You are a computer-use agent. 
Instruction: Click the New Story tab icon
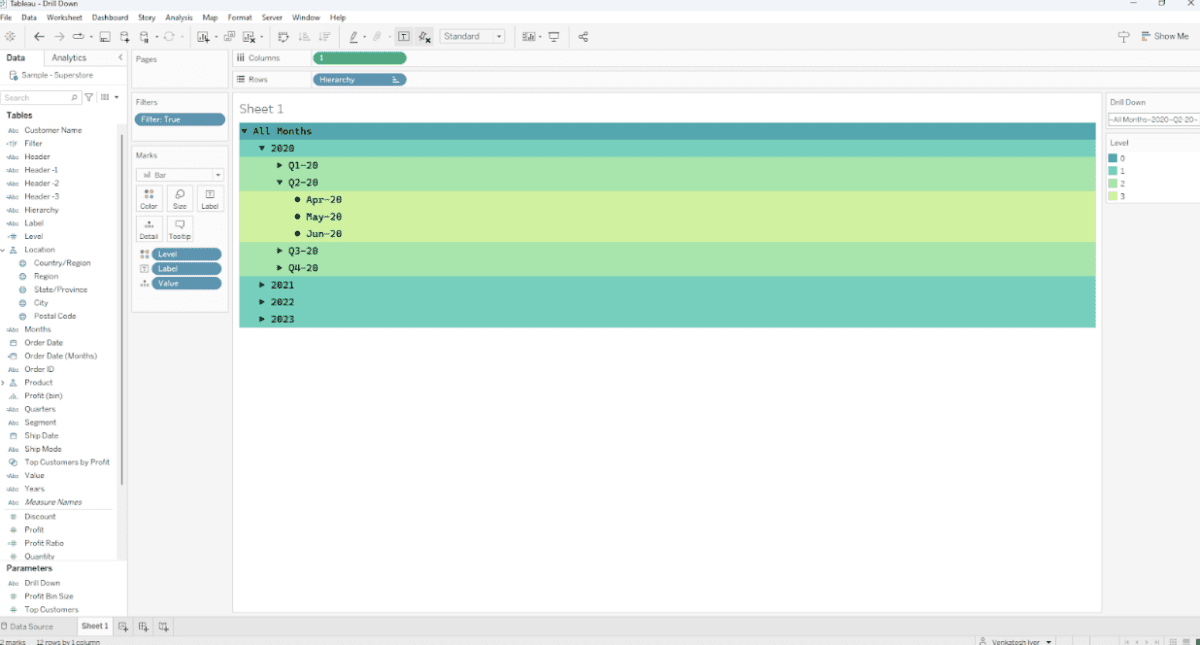(x=163, y=626)
